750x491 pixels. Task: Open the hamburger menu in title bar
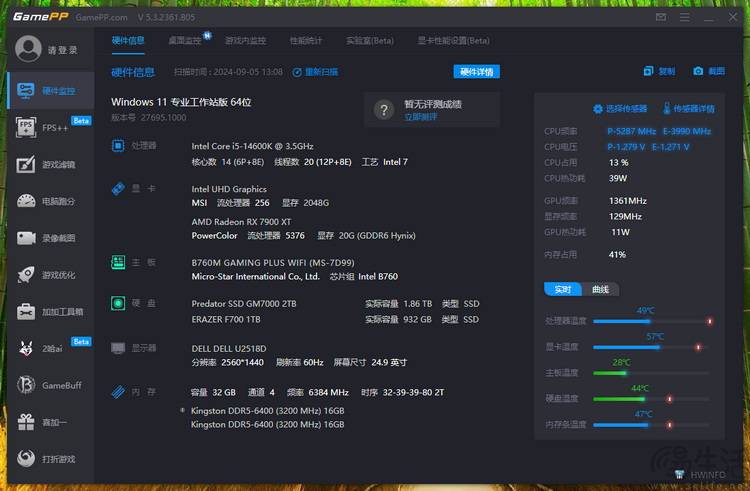click(685, 17)
